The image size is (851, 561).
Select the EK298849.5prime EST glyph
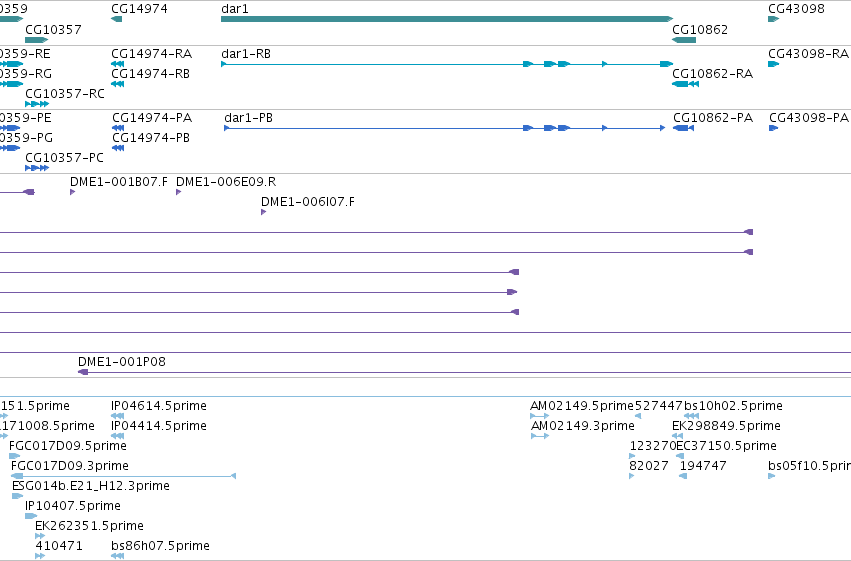[677, 436]
